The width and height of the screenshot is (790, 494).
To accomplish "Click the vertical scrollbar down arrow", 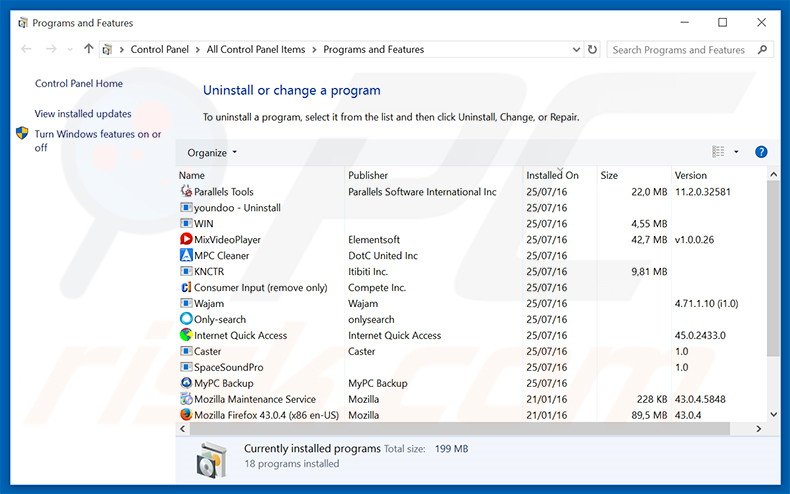I will (773, 414).
